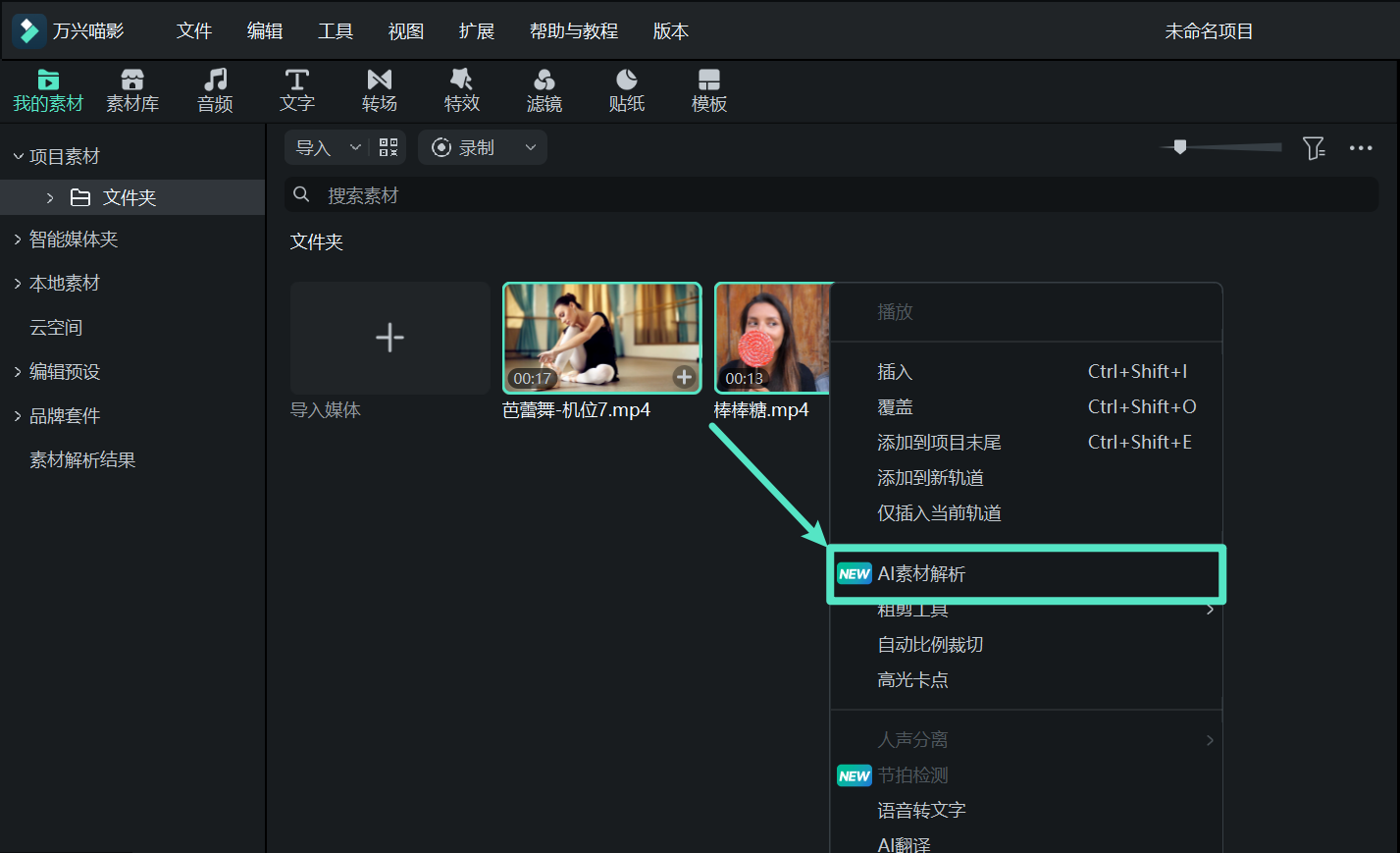Open the 转场 transitions tab
Screen dimensions: 1400x853
coord(380,91)
